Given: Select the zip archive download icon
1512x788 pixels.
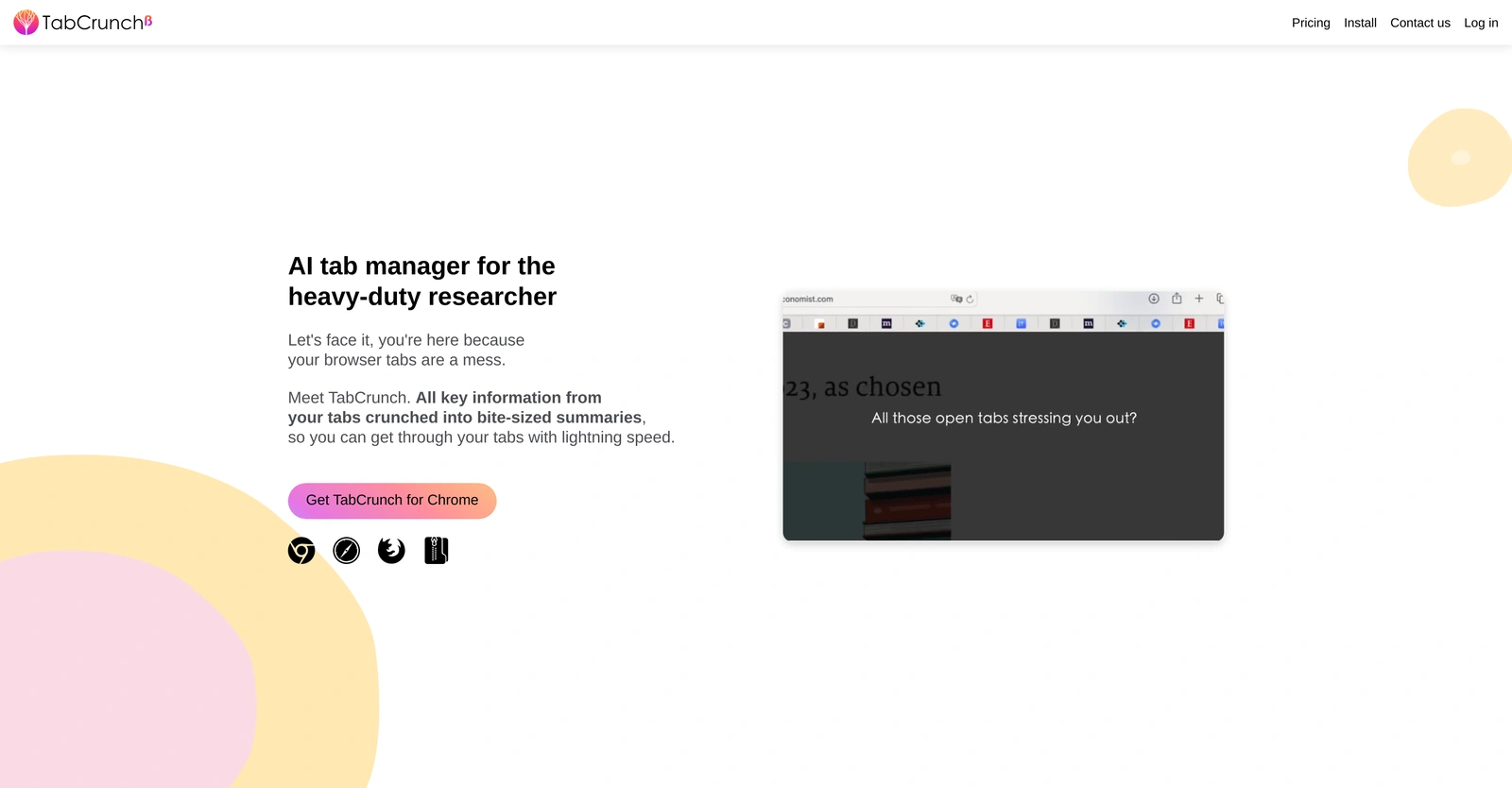Looking at the screenshot, I should click(437, 550).
